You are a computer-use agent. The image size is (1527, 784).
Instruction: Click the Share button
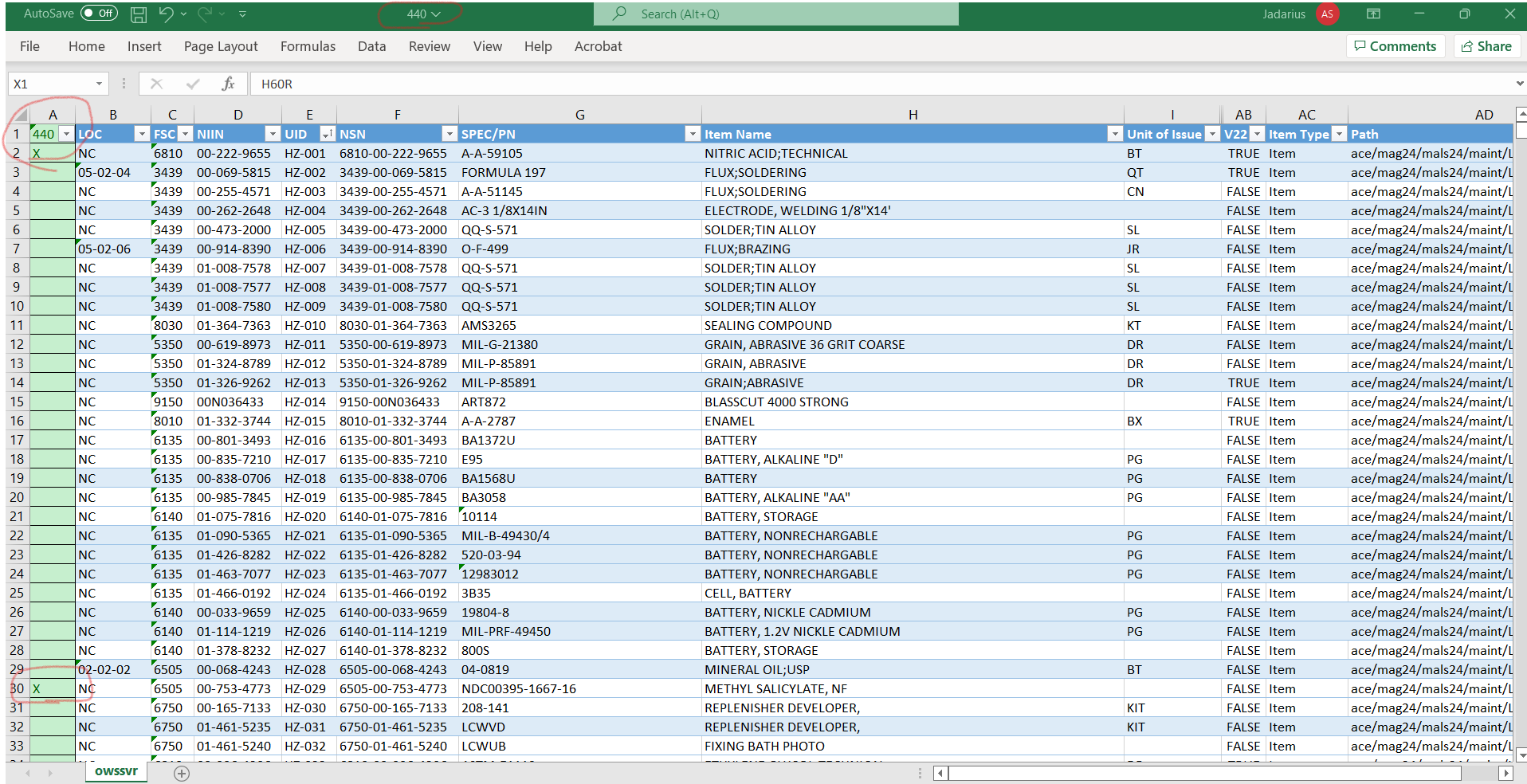tap(1486, 46)
